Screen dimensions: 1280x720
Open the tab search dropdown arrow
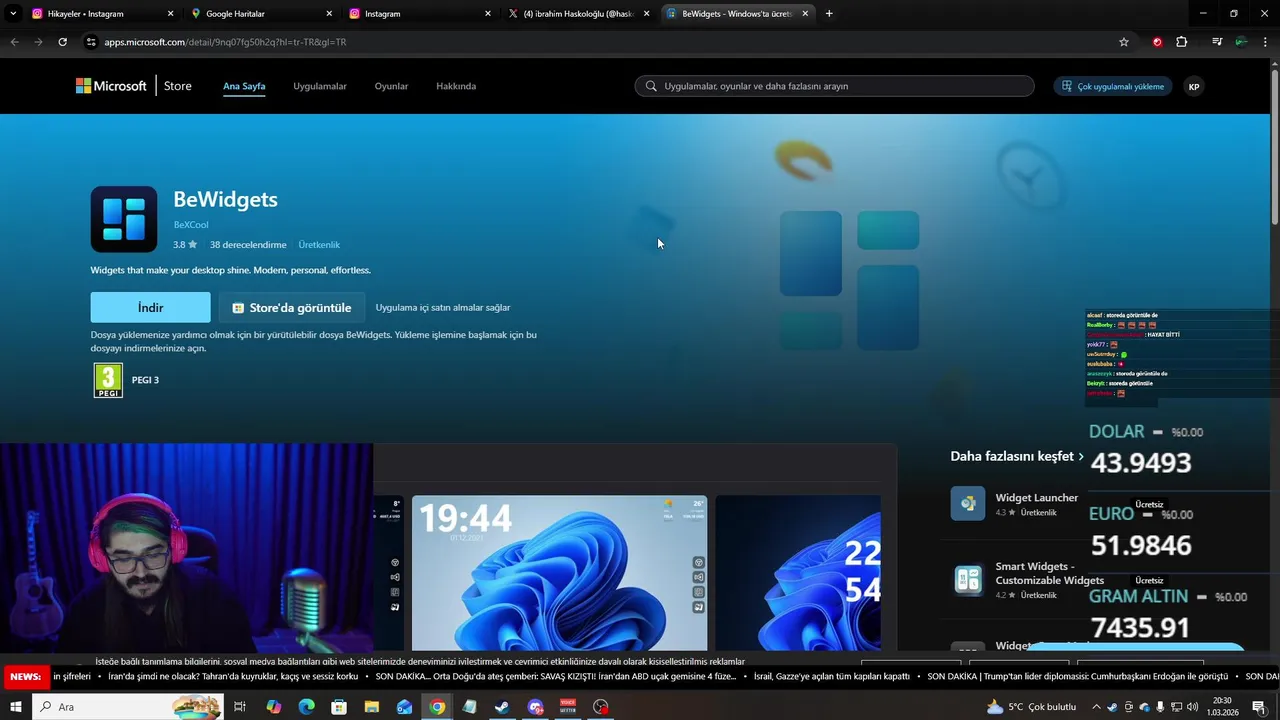(x=13, y=14)
